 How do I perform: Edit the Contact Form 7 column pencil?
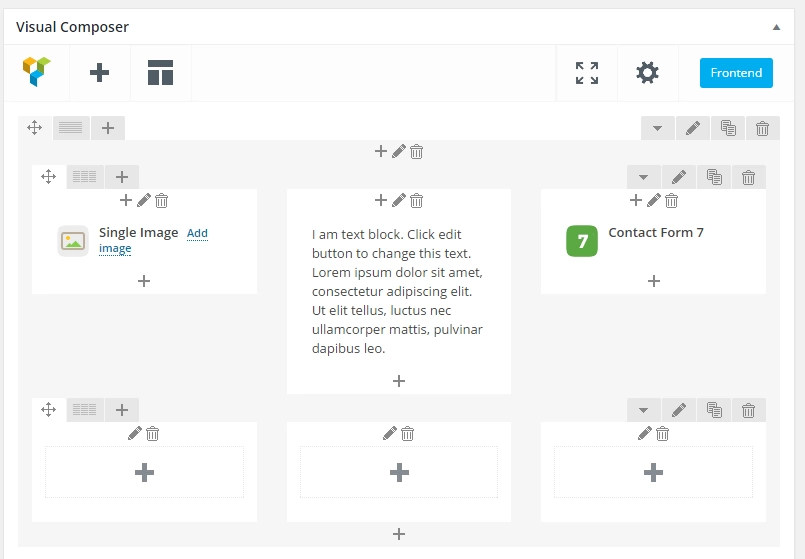(x=654, y=200)
